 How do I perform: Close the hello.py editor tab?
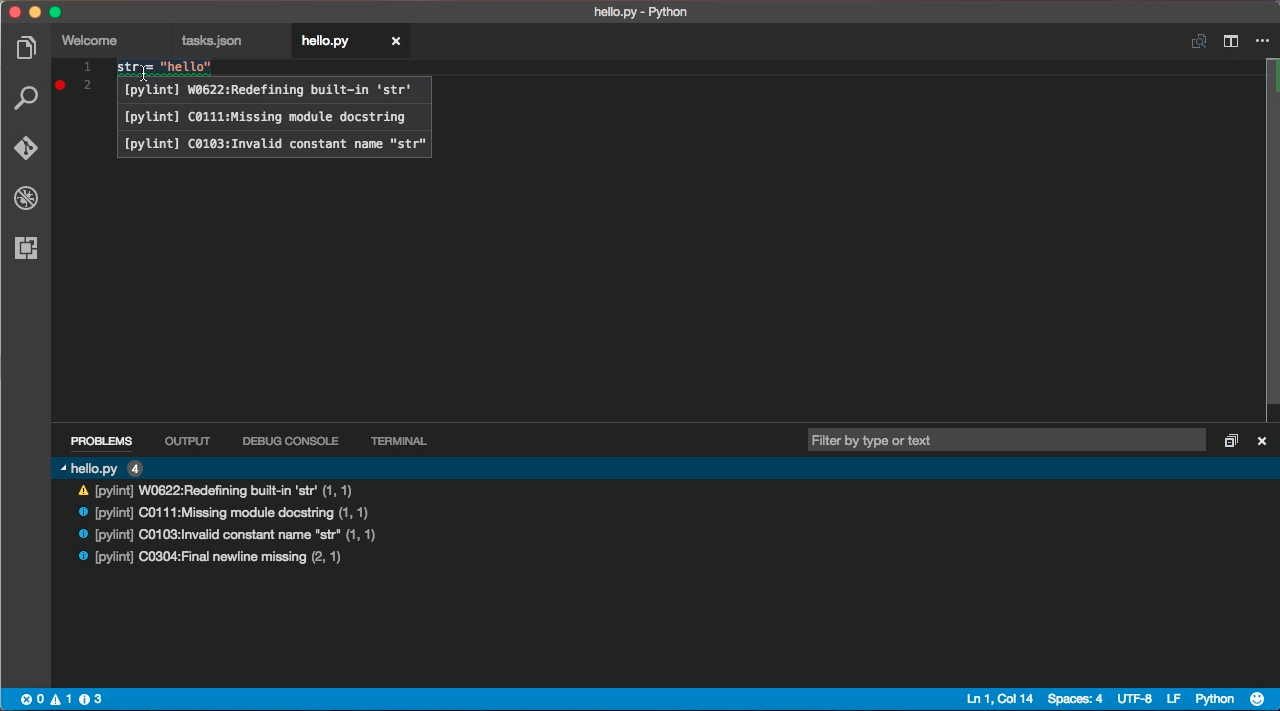[396, 41]
